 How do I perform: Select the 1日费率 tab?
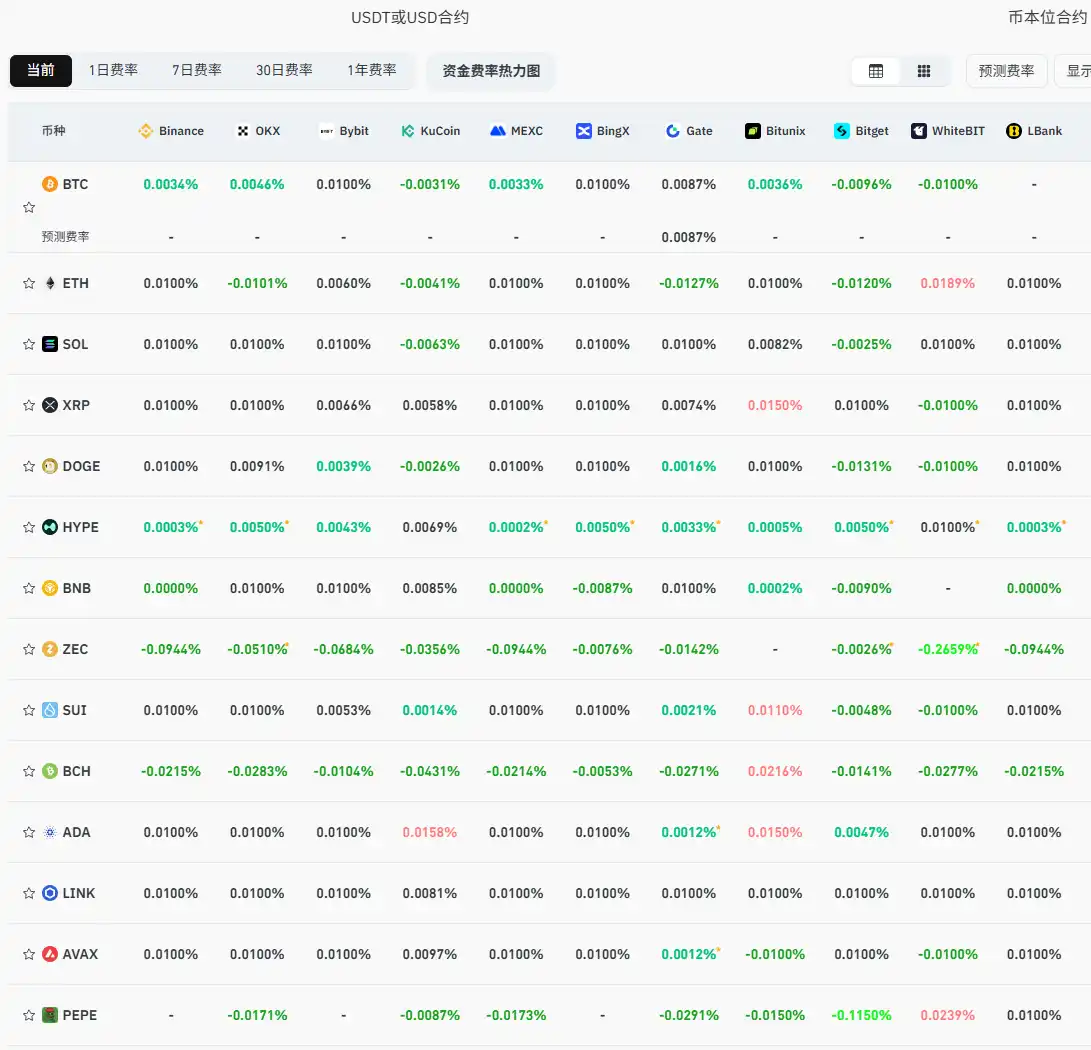coord(113,70)
